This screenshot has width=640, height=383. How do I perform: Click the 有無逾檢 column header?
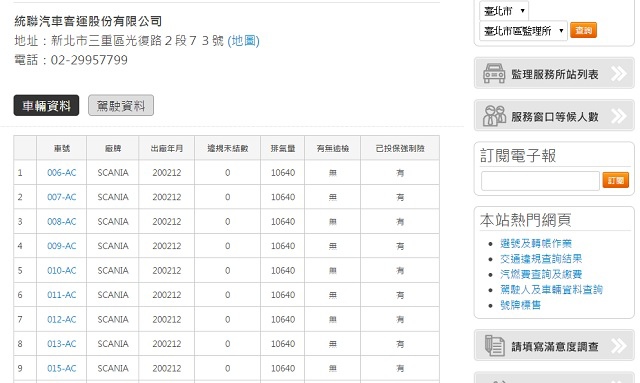click(x=333, y=148)
